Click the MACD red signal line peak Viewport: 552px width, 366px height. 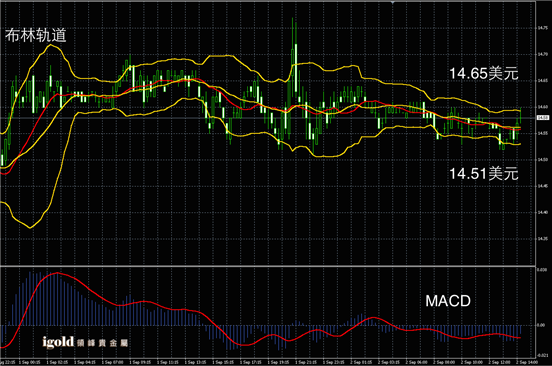57,273
